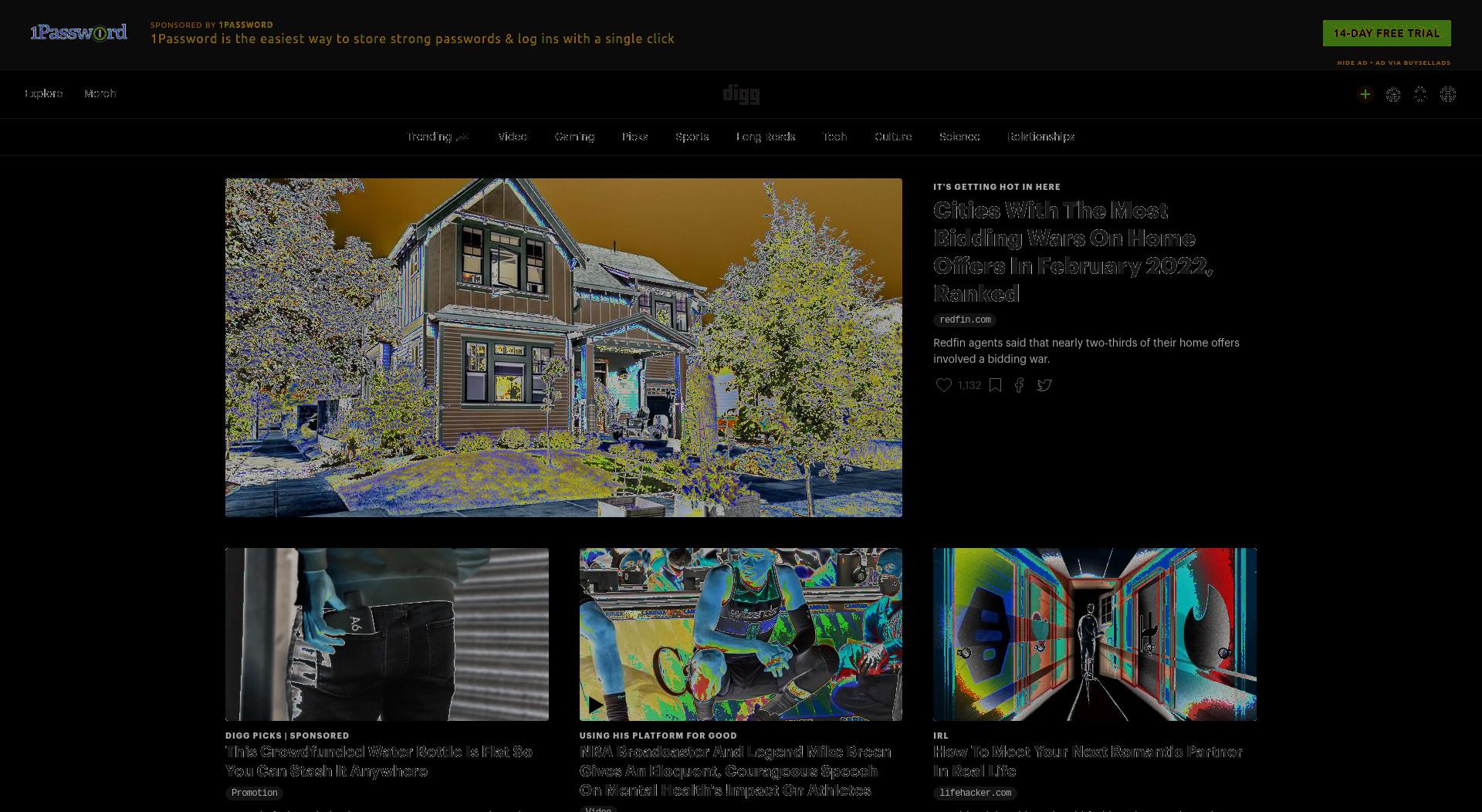
Task: Select the Sports tab
Action: pyautogui.click(x=692, y=137)
